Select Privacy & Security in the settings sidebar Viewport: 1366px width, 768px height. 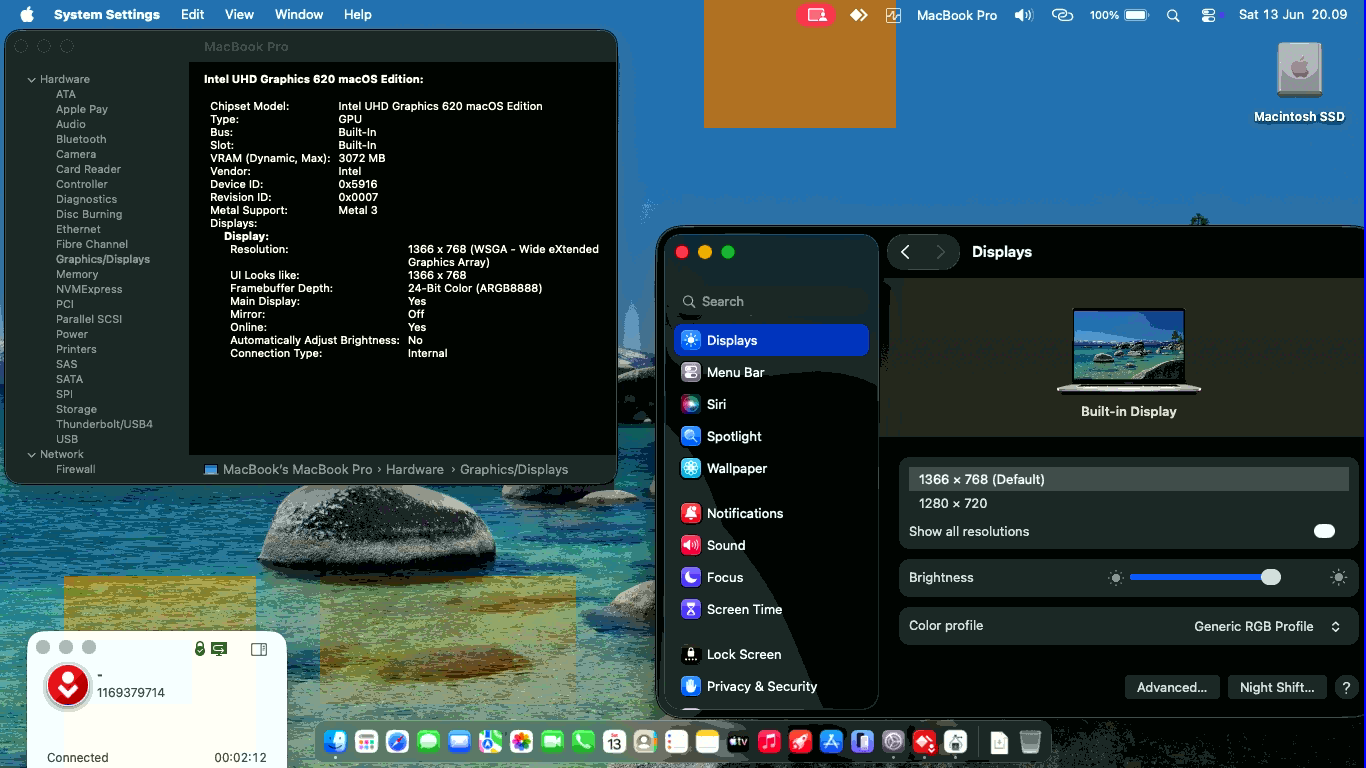[771, 686]
